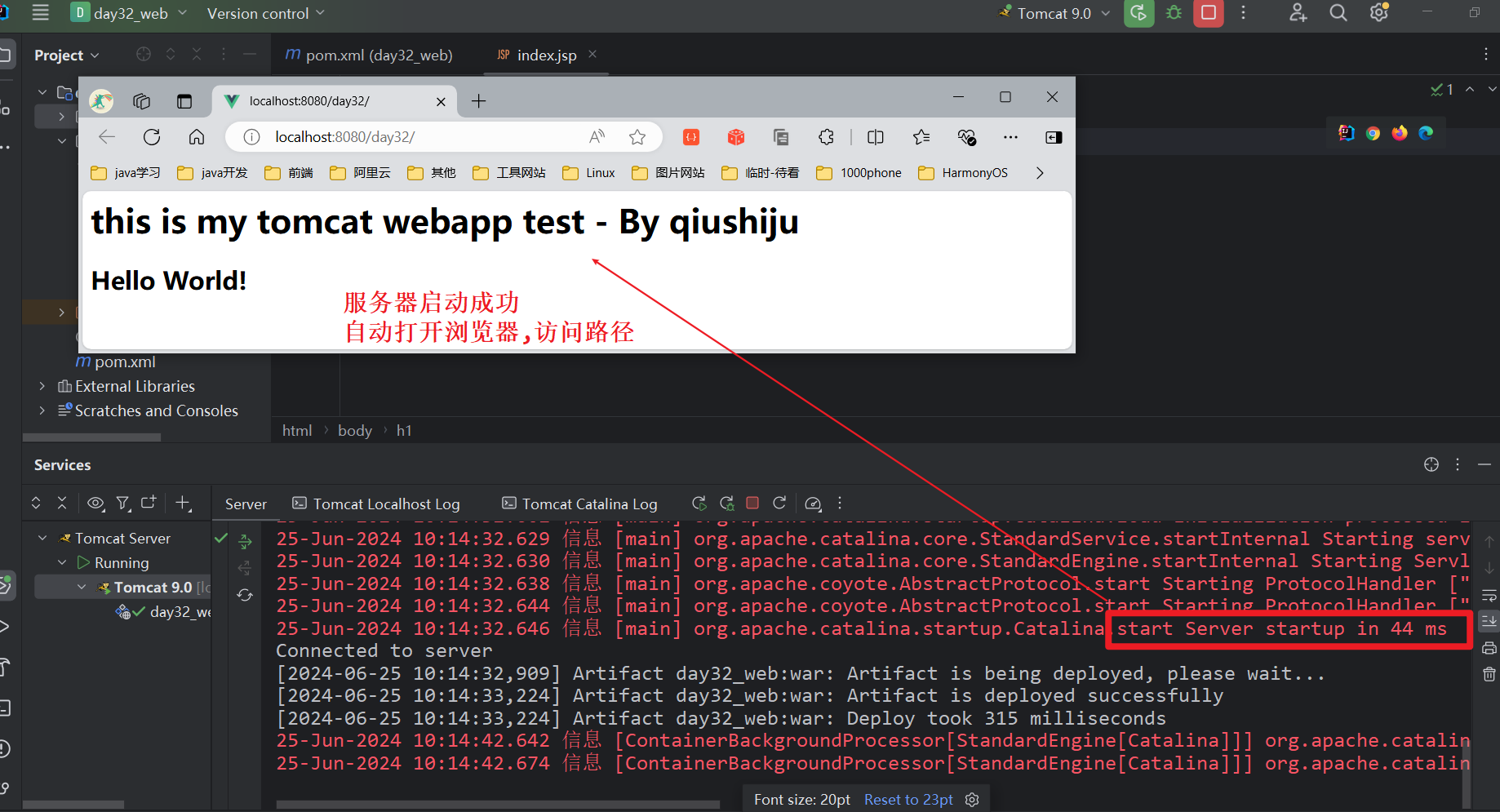
Task: Refresh the page in the browser
Action: (152, 136)
